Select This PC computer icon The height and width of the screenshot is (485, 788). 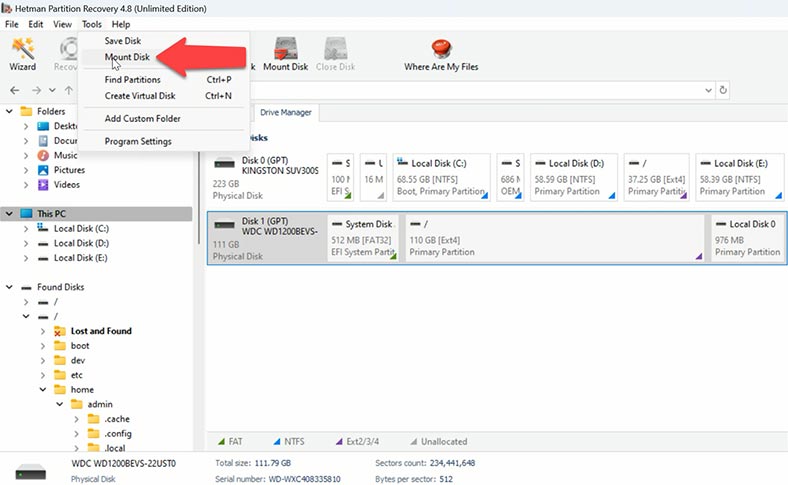26,214
